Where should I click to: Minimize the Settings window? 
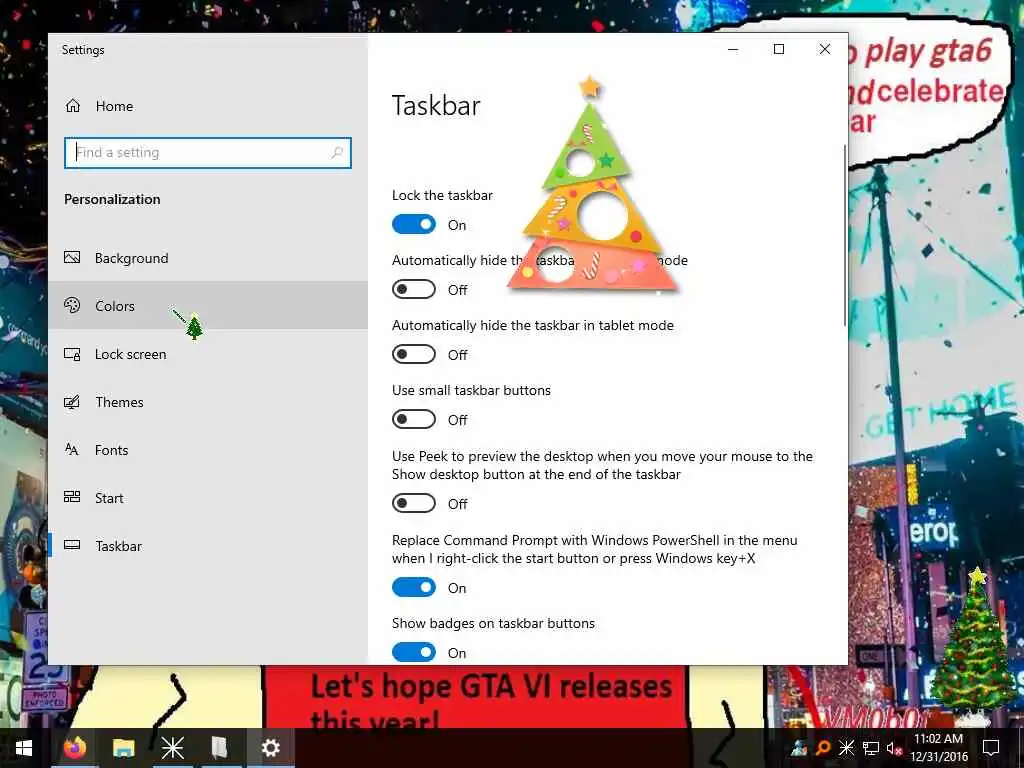pyautogui.click(x=733, y=49)
